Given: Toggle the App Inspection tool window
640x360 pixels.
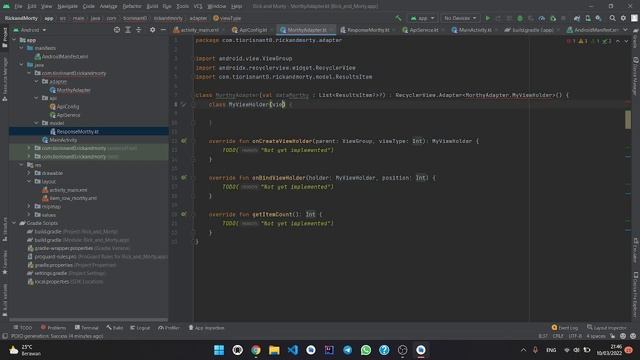Looking at the screenshot, I should point(206,327).
